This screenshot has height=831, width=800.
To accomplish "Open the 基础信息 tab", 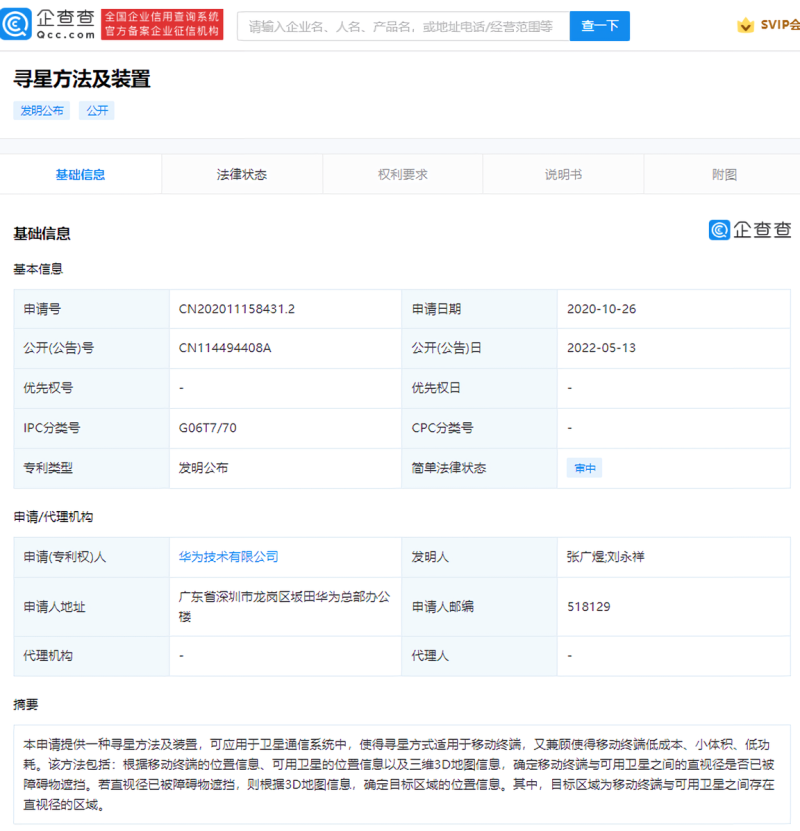I will click(81, 174).
